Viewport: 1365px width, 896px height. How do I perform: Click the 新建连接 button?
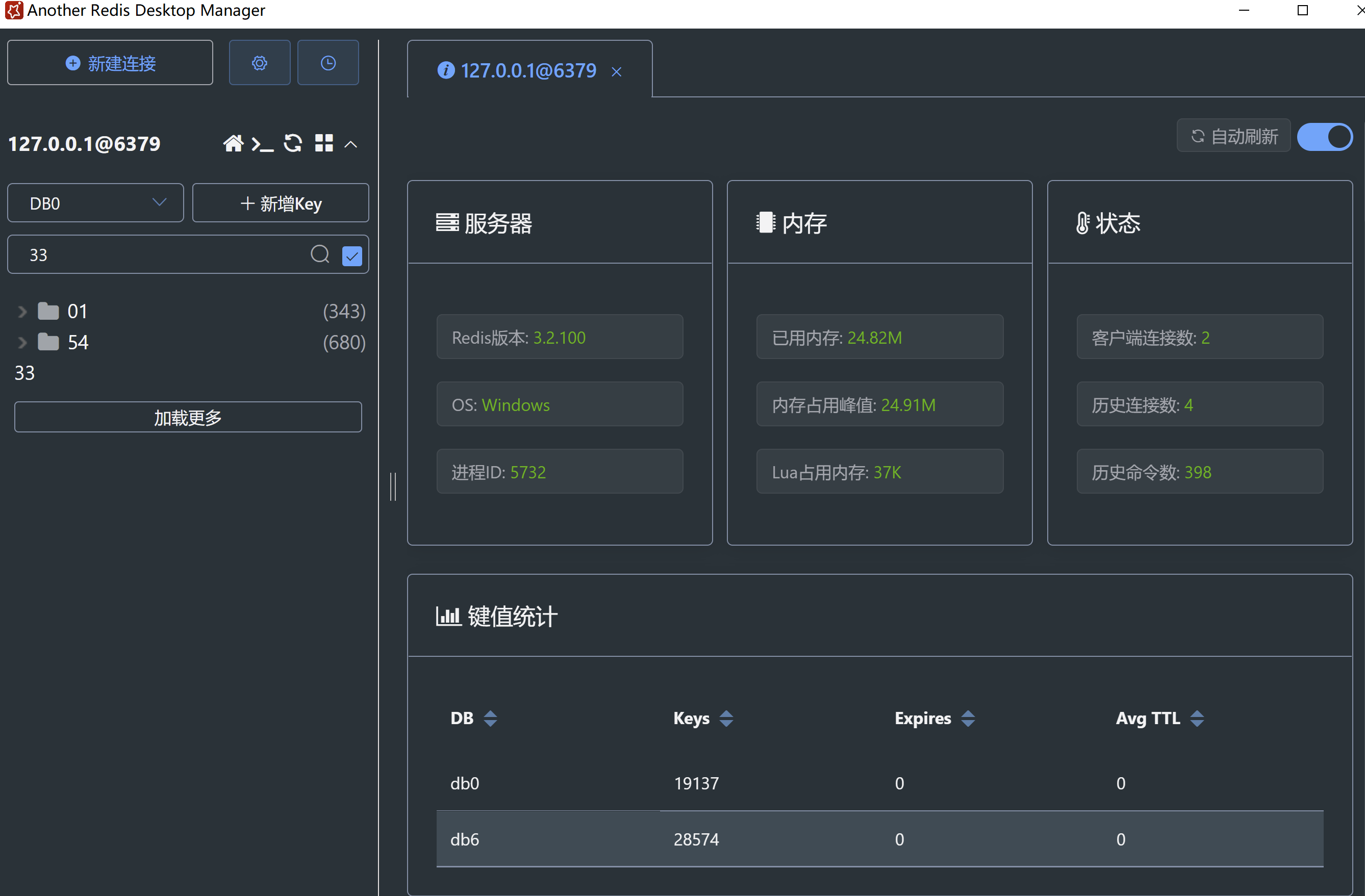pyautogui.click(x=110, y=63)
